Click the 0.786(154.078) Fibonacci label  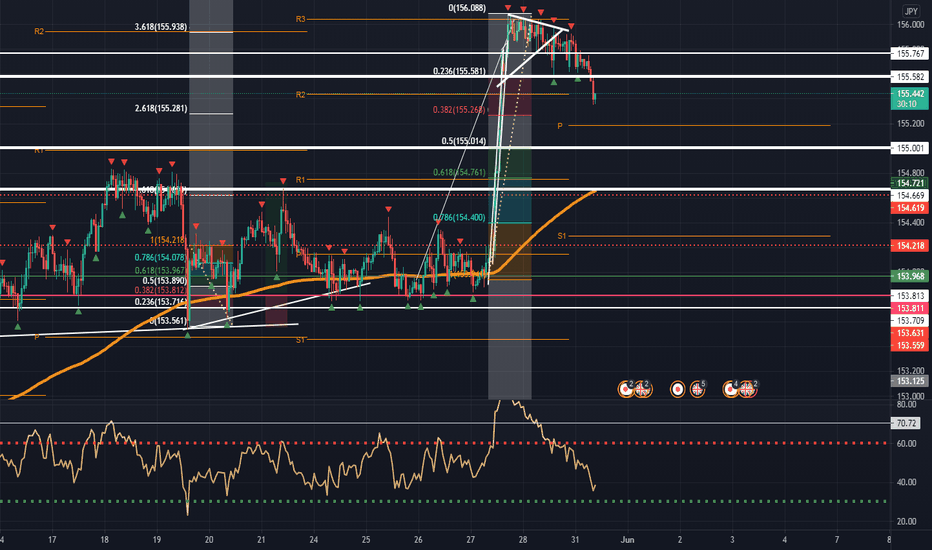(x=160, y=257)
